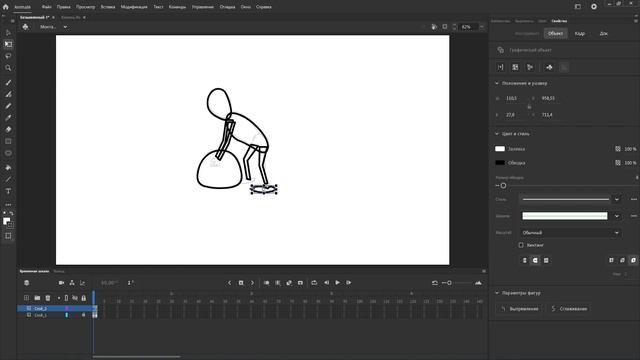Open the Модификация menu
The height and width of the screenshot is (360, 640).
pos(134,7)
